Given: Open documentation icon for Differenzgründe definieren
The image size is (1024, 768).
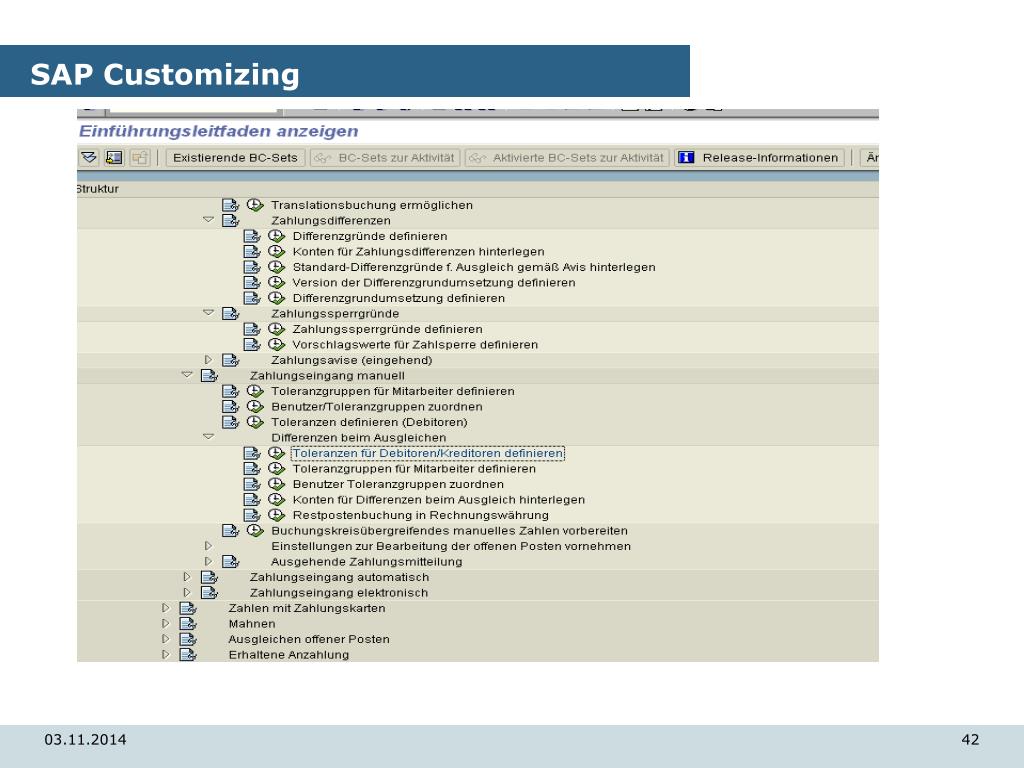Looking at the screenshot, I should tap(252, 236).
